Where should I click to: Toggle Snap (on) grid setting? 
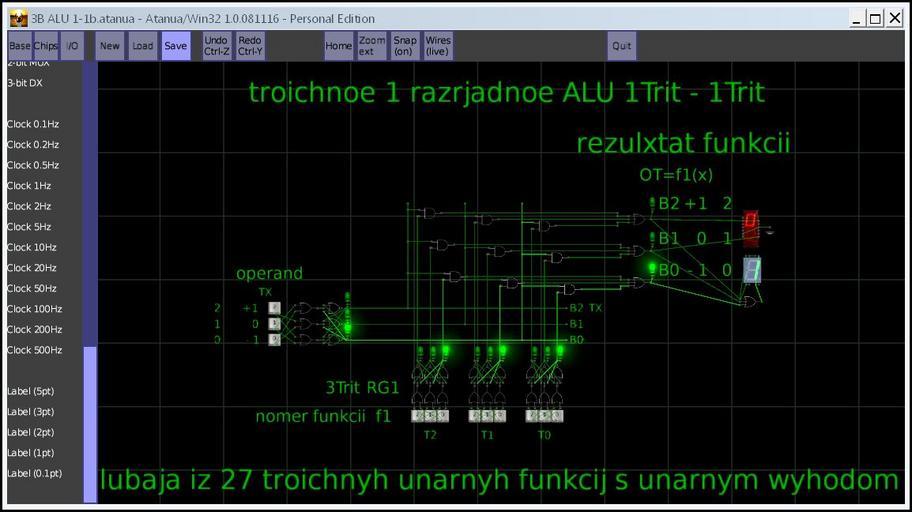pyautogui.click(x=405, y=46)
